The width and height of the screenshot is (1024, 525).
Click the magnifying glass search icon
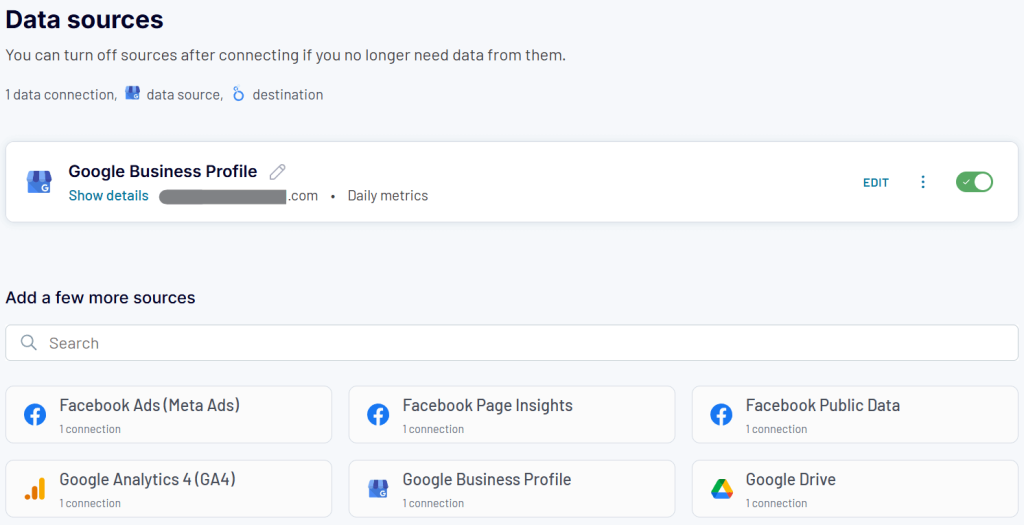[x=29, y=343]
